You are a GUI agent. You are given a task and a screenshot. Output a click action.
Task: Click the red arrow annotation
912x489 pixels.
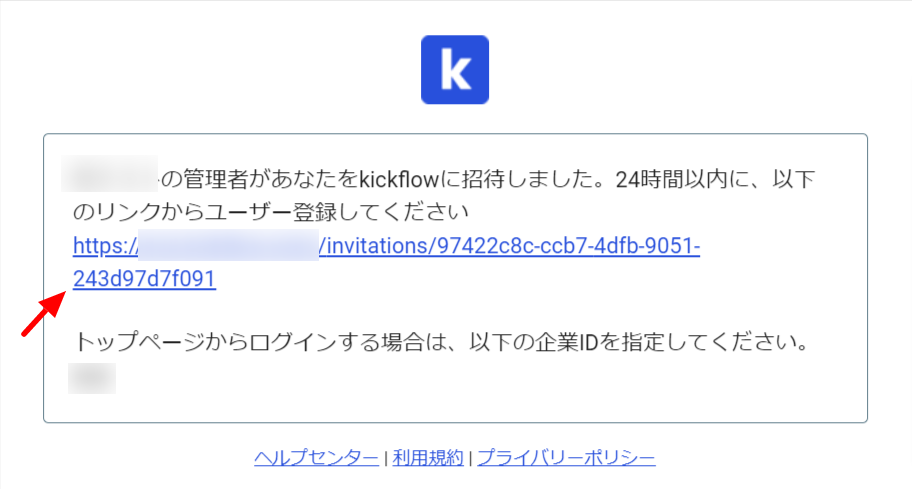point(44,314)
